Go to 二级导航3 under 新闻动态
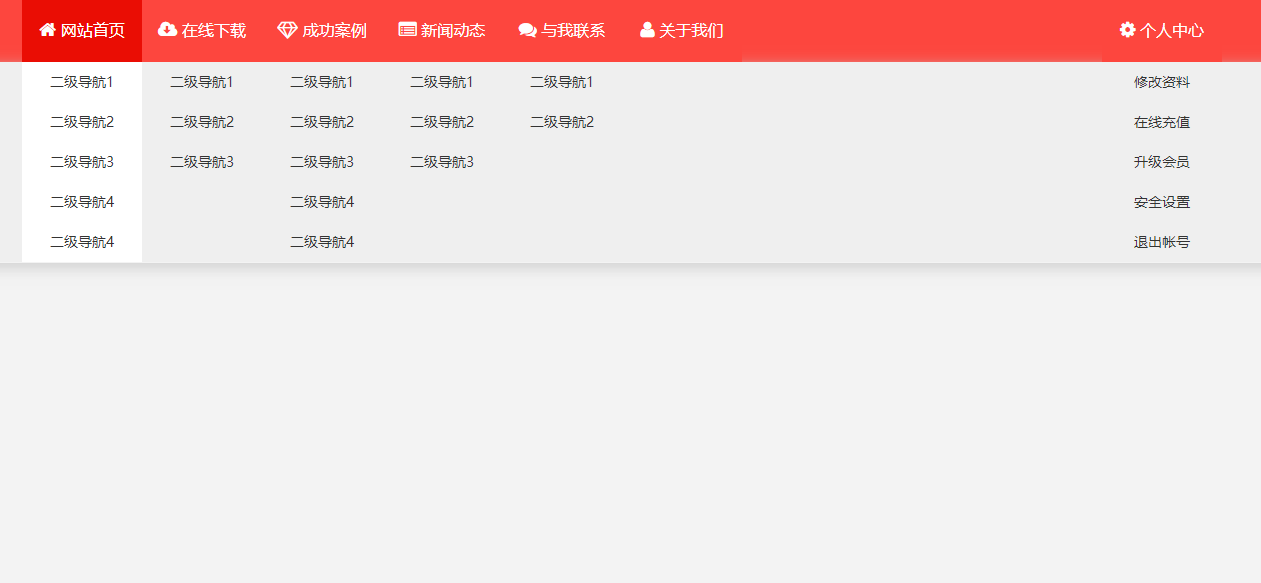The height and width of the screenshot is (583, 1261). pos(442,162)
